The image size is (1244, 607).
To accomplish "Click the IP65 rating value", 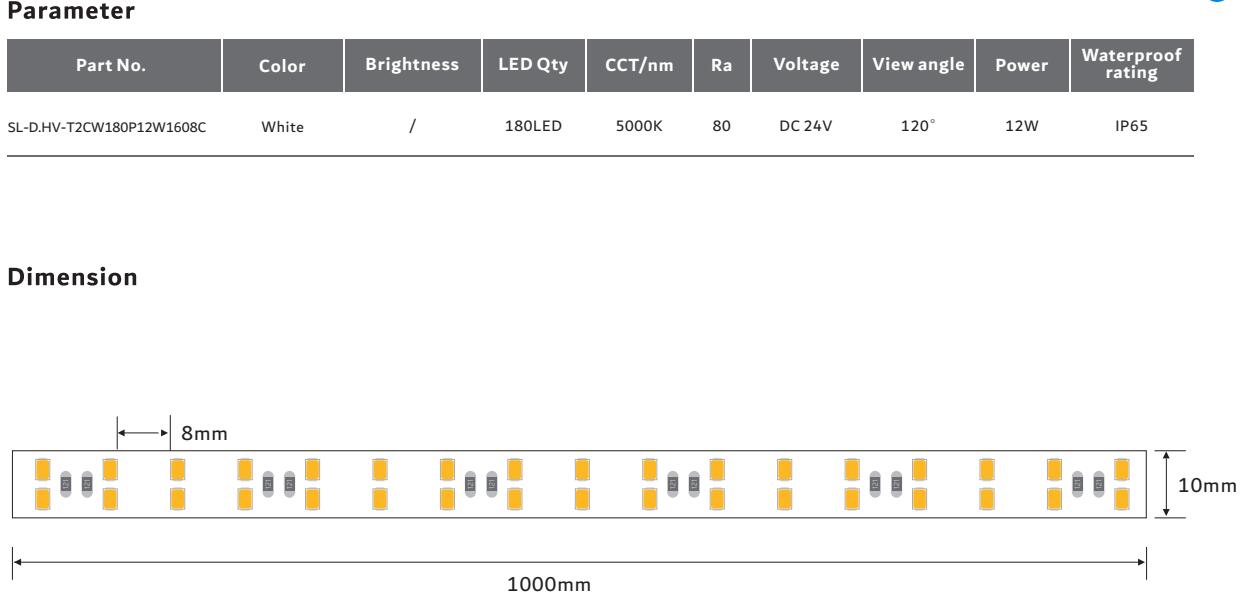I will click(x=1132, y=129).
